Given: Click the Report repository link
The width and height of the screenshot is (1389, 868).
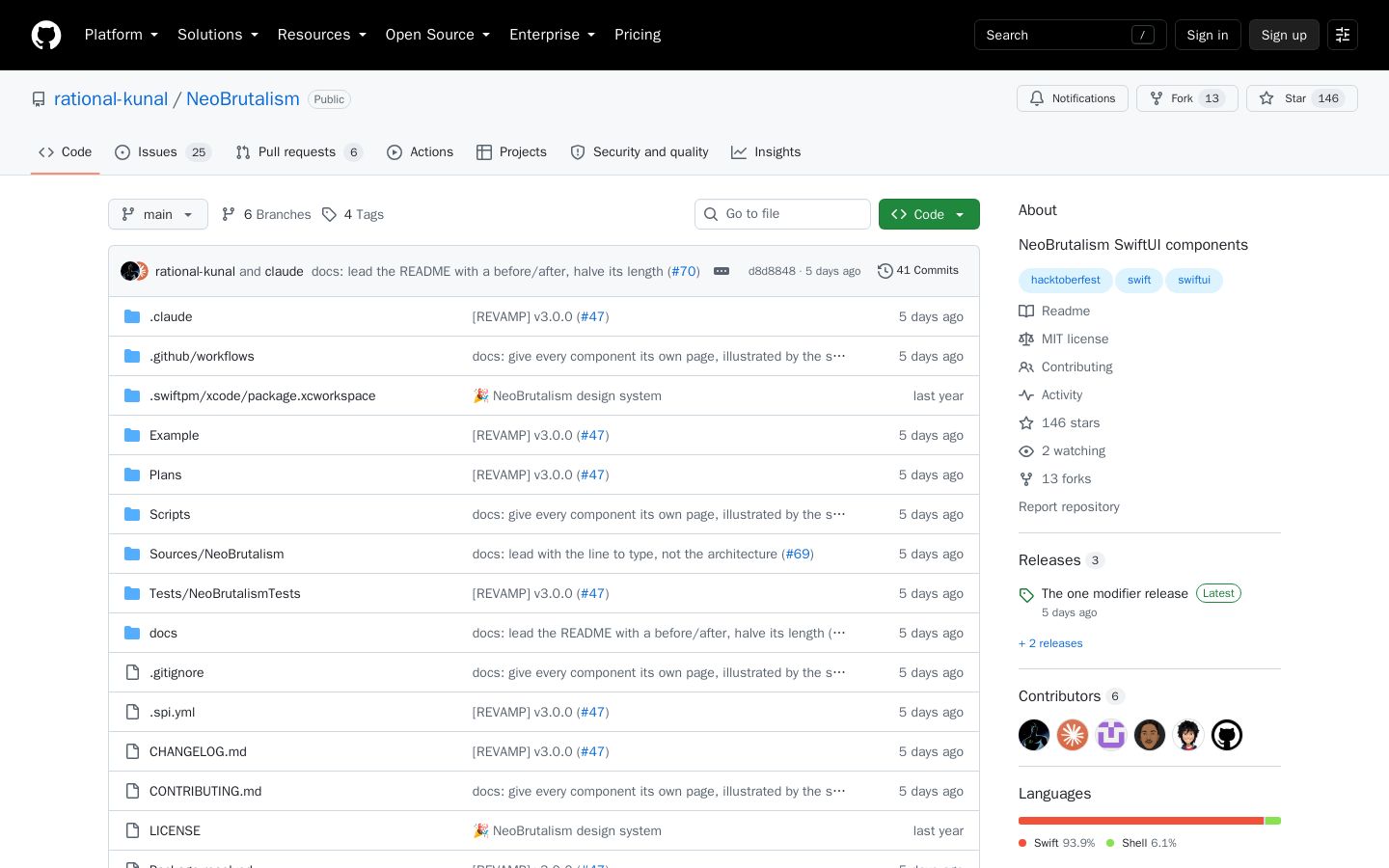Looking at the screenshot, I should [1069, 506].
